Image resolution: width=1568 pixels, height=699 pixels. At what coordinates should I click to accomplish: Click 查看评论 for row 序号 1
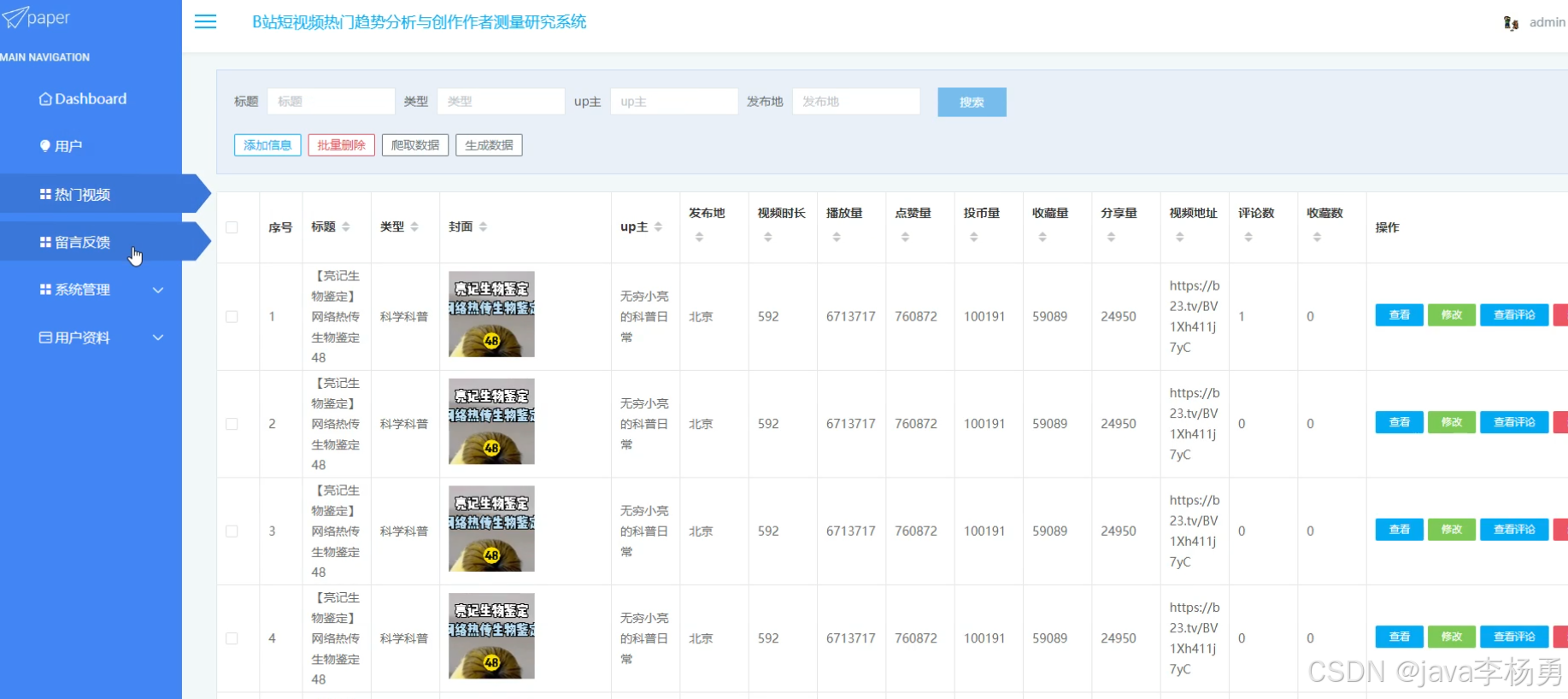point(1514,315)
